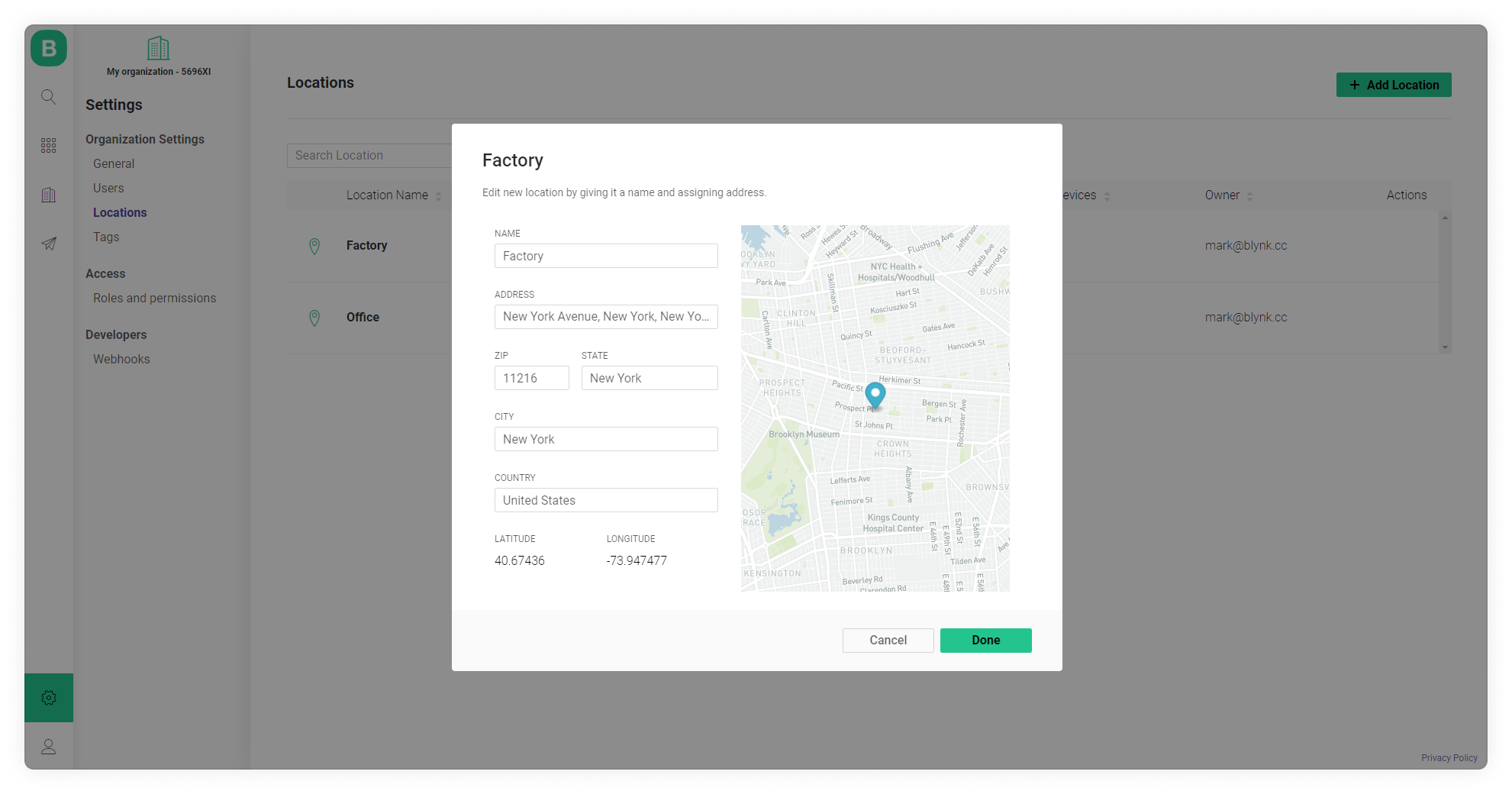1512x794 pixels.
Task: Open the user profile icon
Action: coord(49,747)
